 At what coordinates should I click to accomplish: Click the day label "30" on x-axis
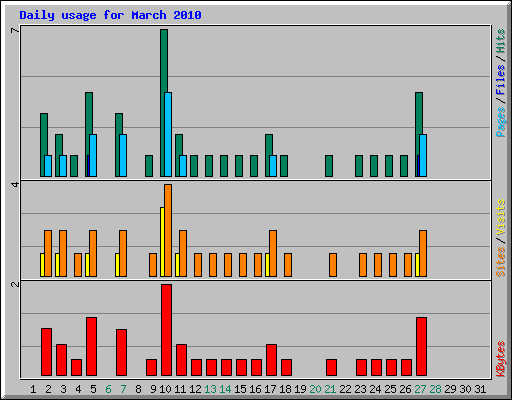tap(465, 389)
